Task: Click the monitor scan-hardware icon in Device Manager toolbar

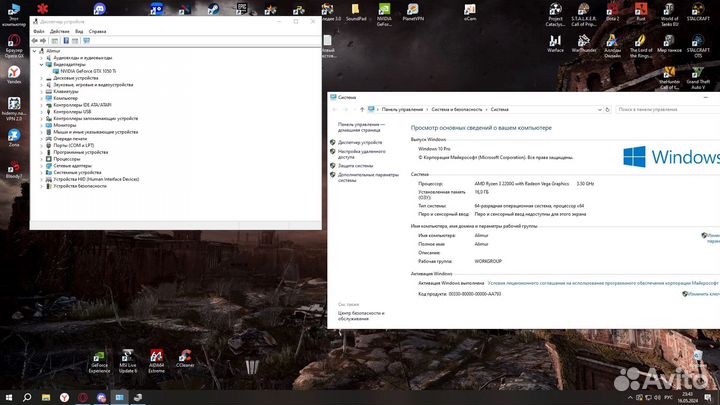Action: (x=86, y=41)
